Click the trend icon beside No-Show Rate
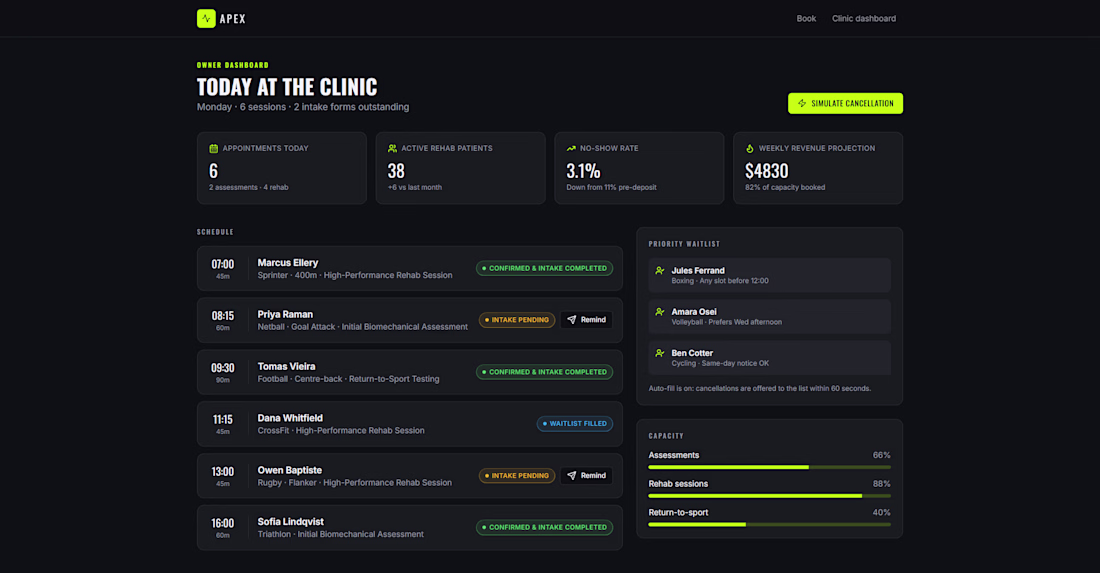 tap(571, 149)
